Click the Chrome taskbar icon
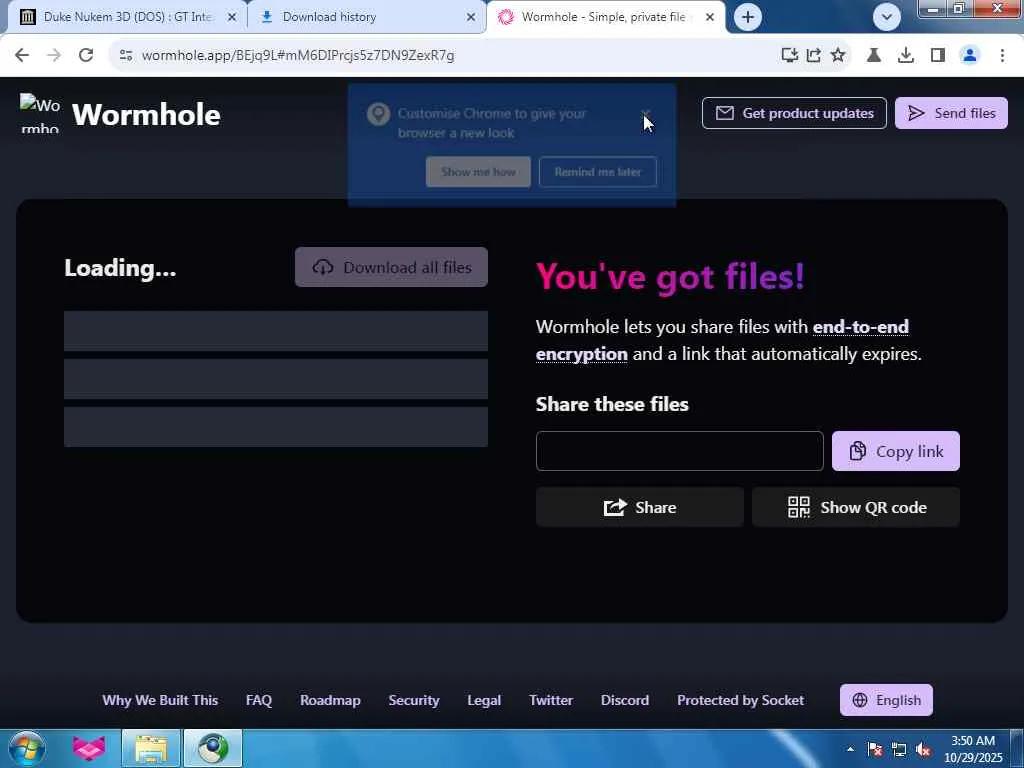Viewport: 1024px width, 768px height. click(x=213, y=748)
